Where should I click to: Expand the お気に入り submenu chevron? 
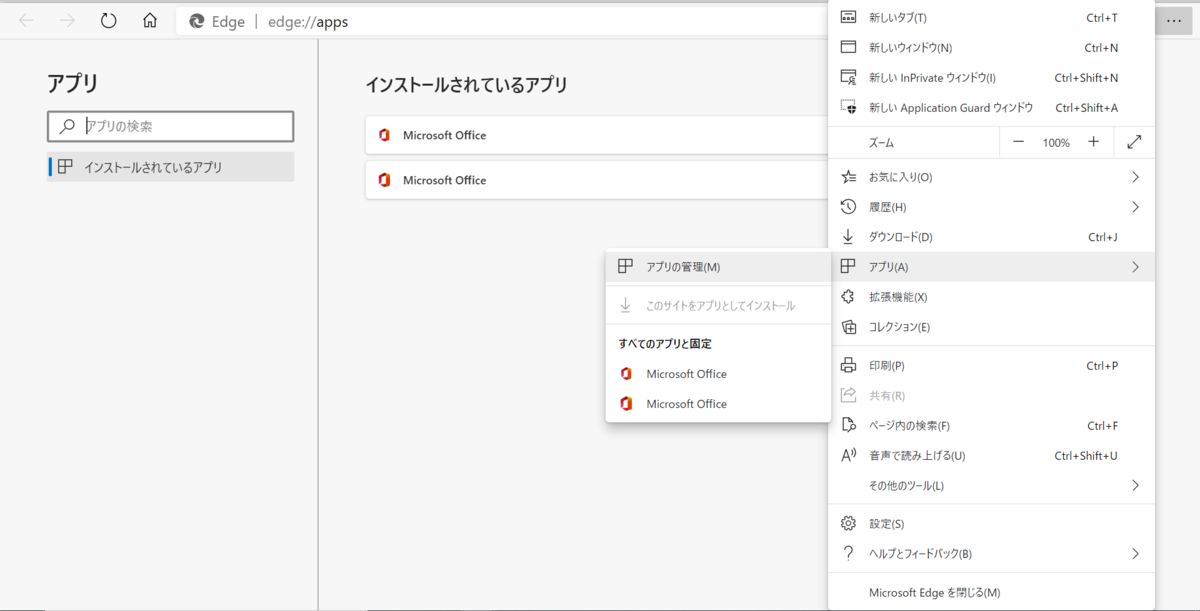(x=1135, y=177)
